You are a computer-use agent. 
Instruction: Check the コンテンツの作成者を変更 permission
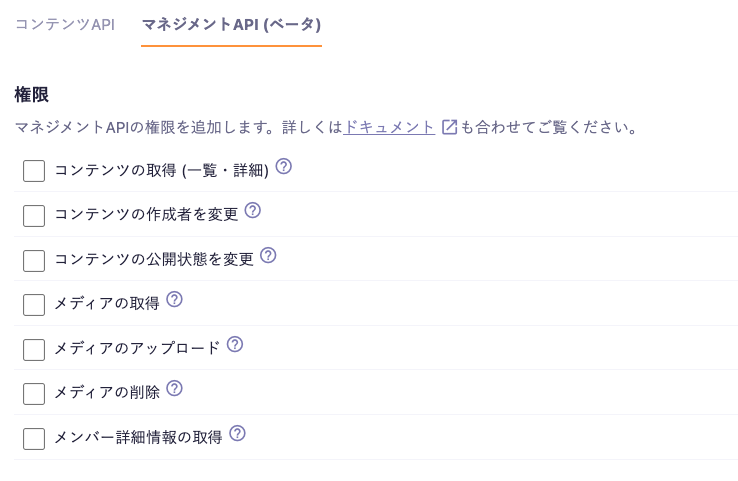tap(34, 216)
